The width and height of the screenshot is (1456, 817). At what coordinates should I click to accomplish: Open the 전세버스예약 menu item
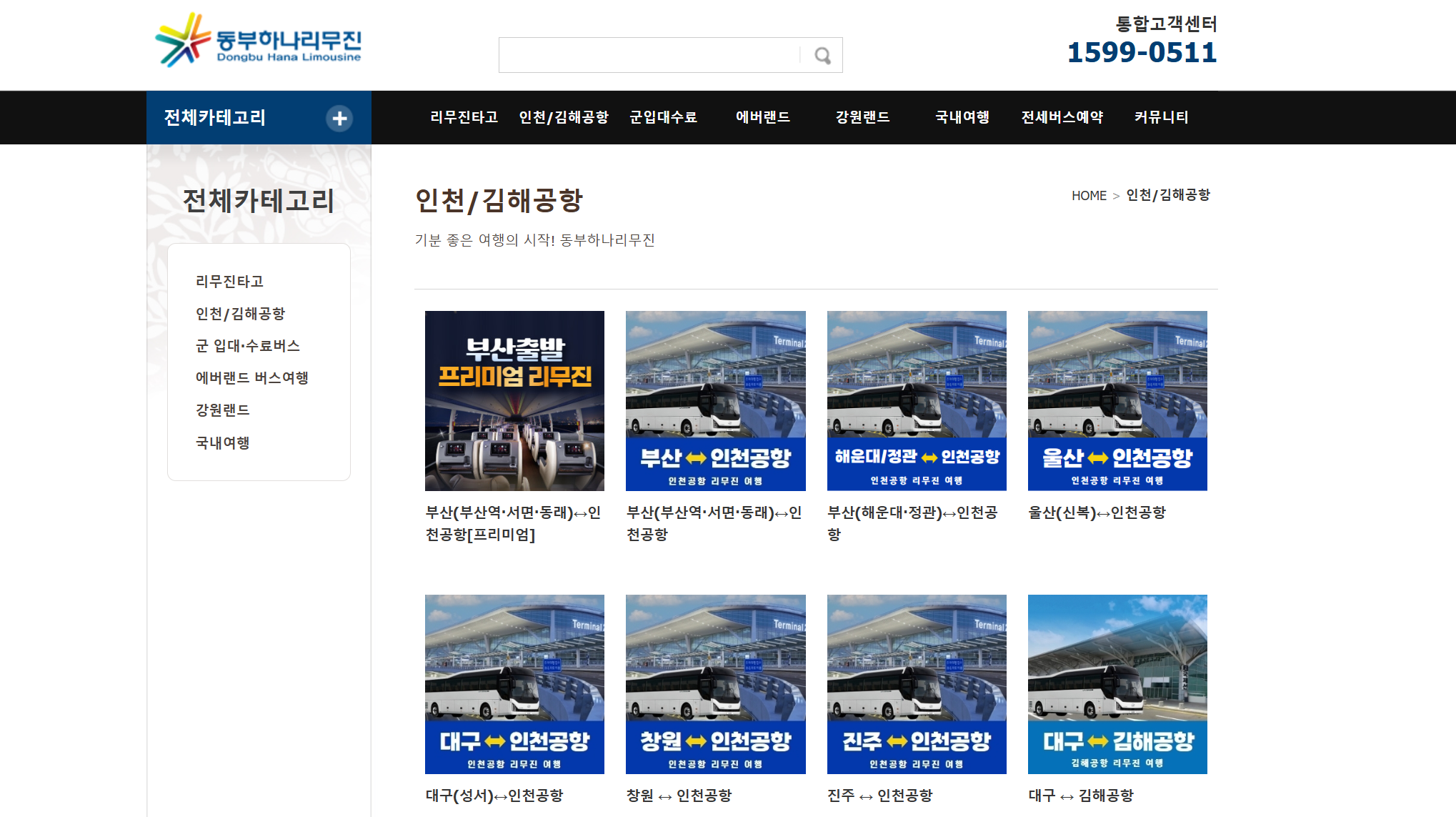pos(1062,117)
